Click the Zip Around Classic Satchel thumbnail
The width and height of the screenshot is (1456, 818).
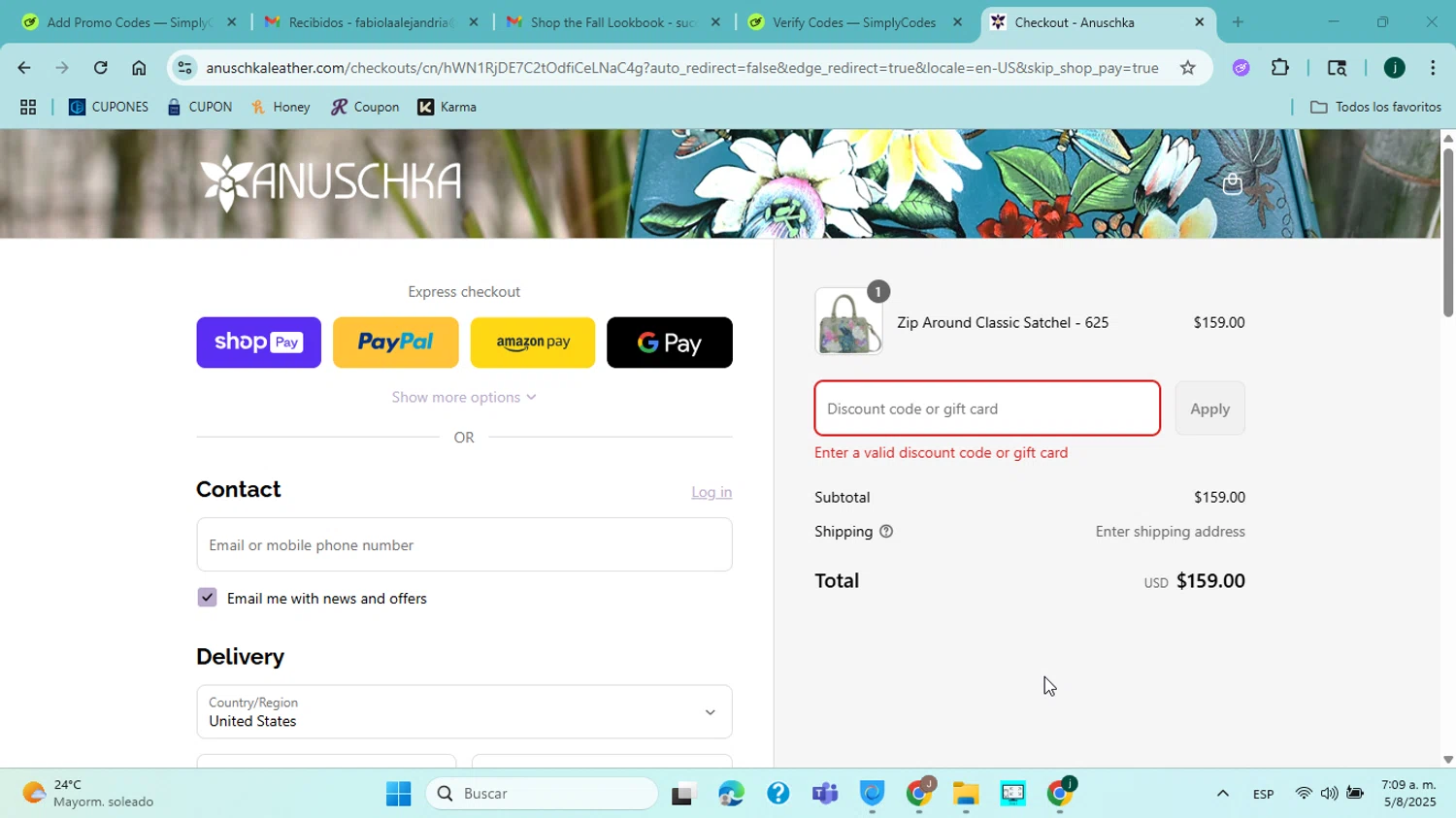[848, 321]
